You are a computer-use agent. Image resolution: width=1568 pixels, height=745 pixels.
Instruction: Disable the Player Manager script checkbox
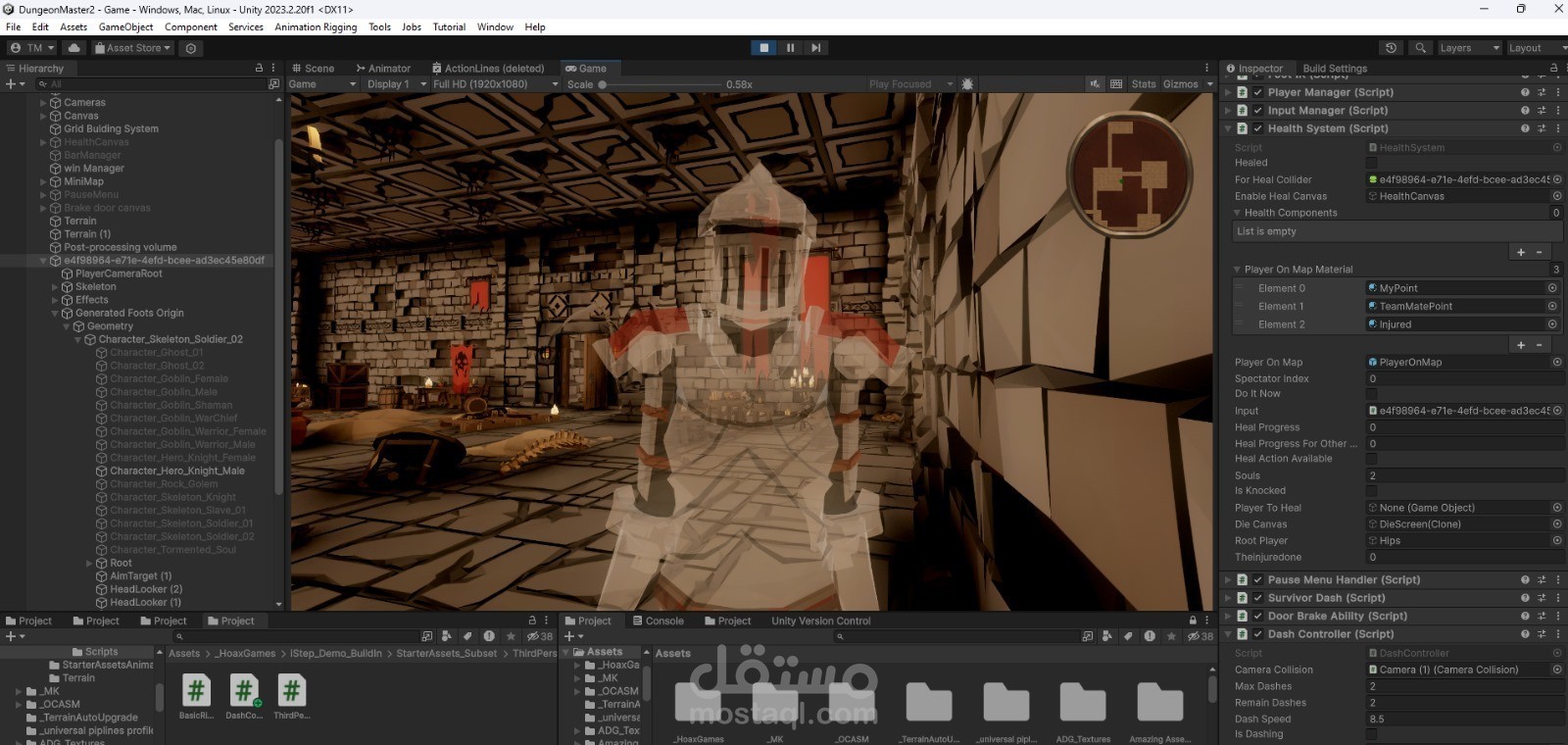point(1257,92)
